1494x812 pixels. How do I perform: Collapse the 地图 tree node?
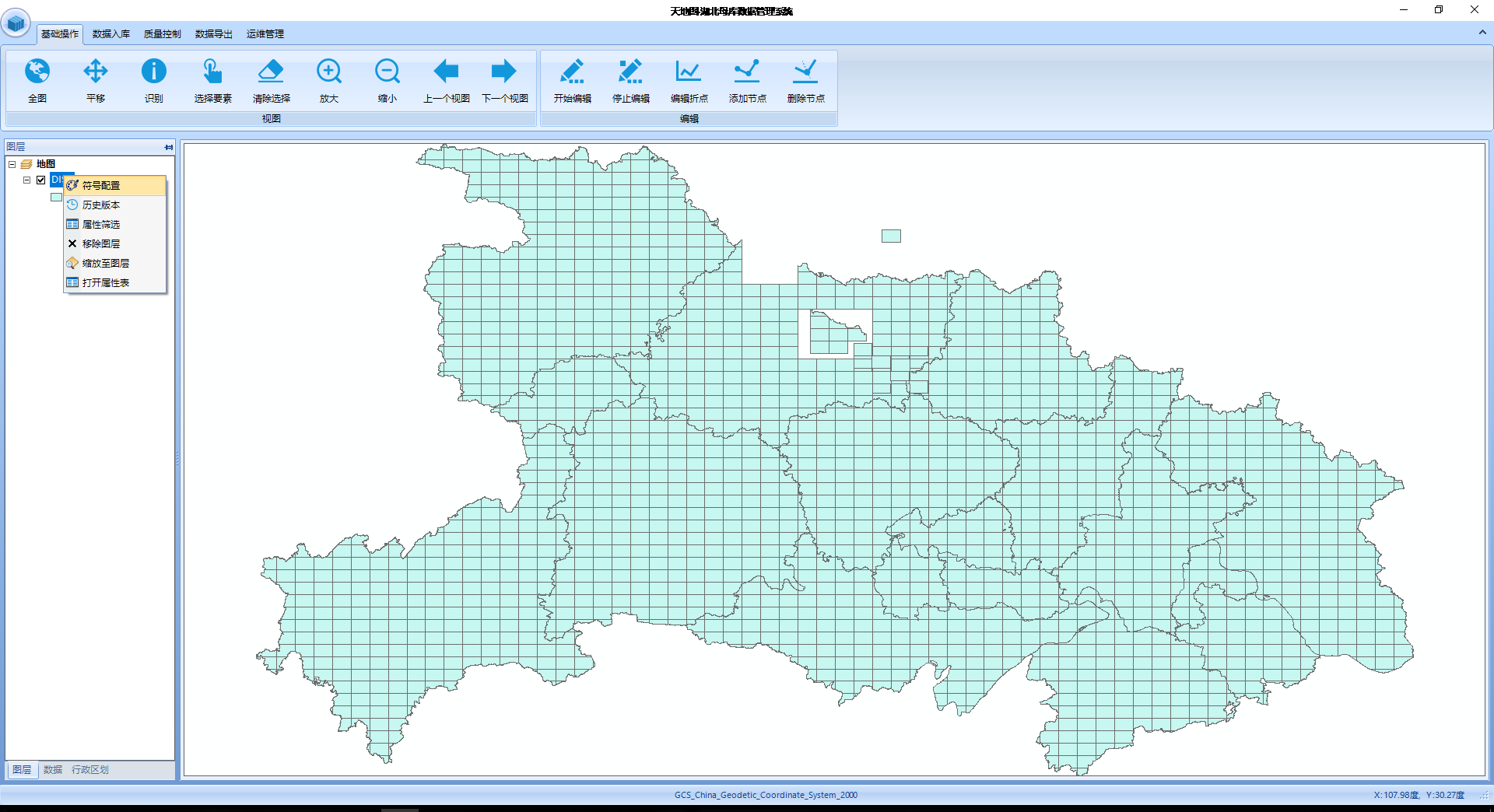[x=12, y=164]
